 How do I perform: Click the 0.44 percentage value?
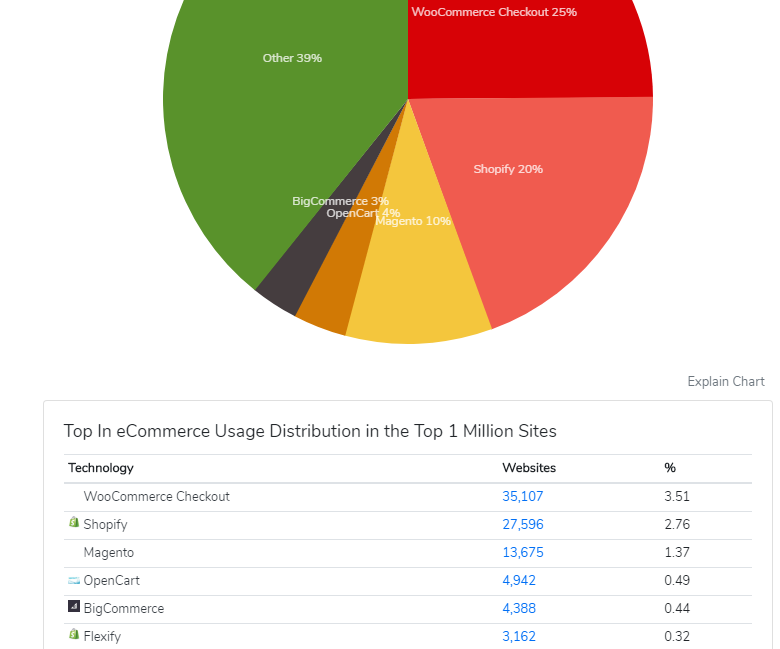677,608
